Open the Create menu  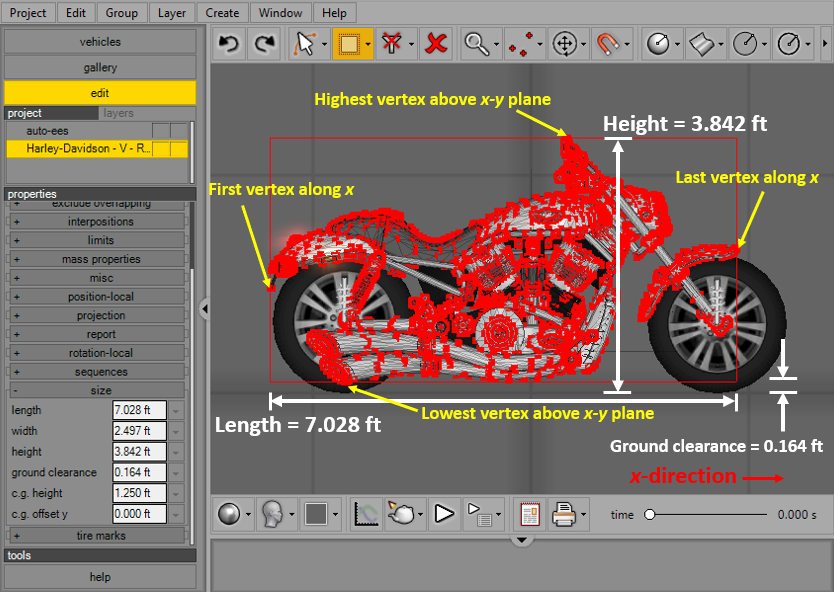(222, 13)
